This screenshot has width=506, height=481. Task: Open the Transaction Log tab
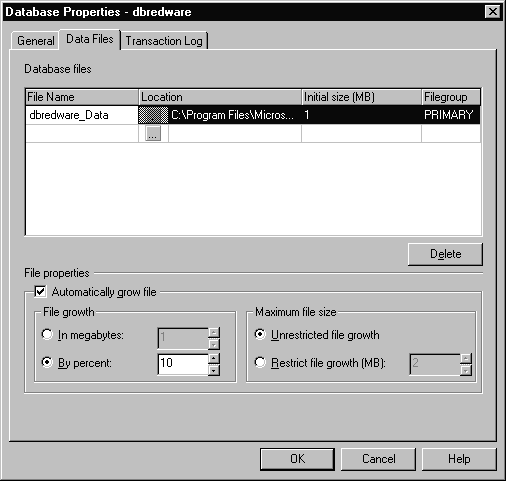(164, 41)
